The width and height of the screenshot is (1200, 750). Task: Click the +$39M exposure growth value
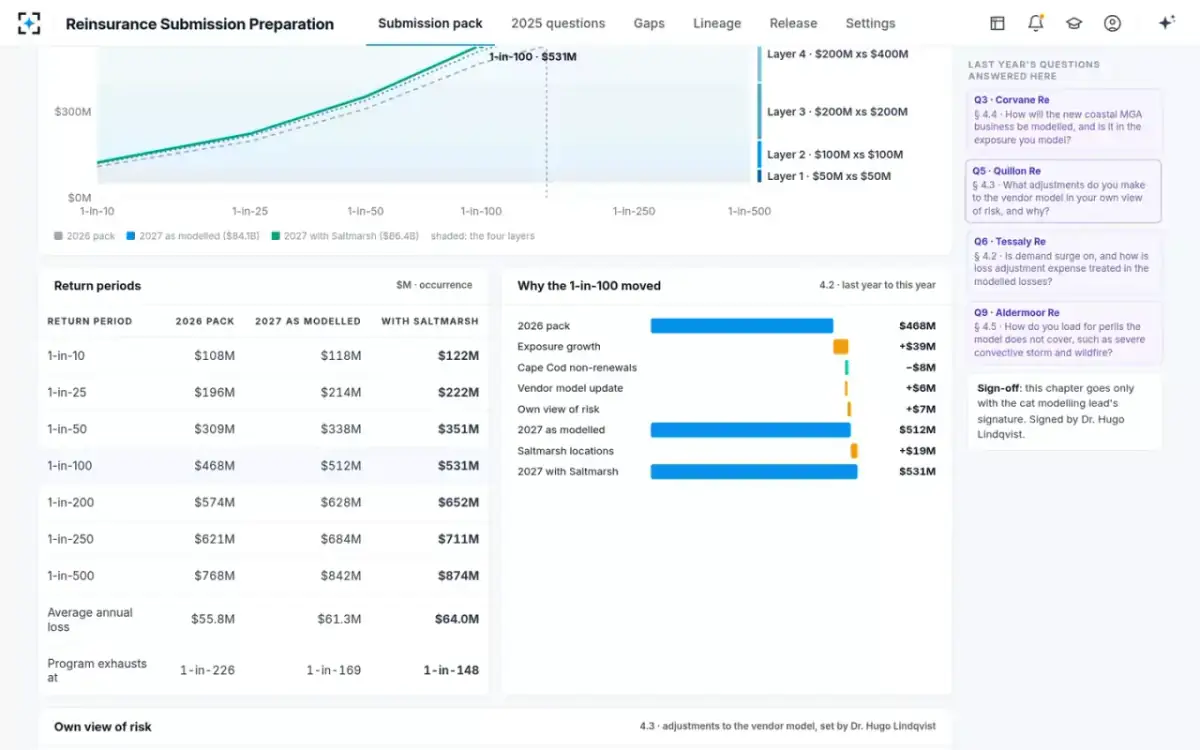[919, 347]
